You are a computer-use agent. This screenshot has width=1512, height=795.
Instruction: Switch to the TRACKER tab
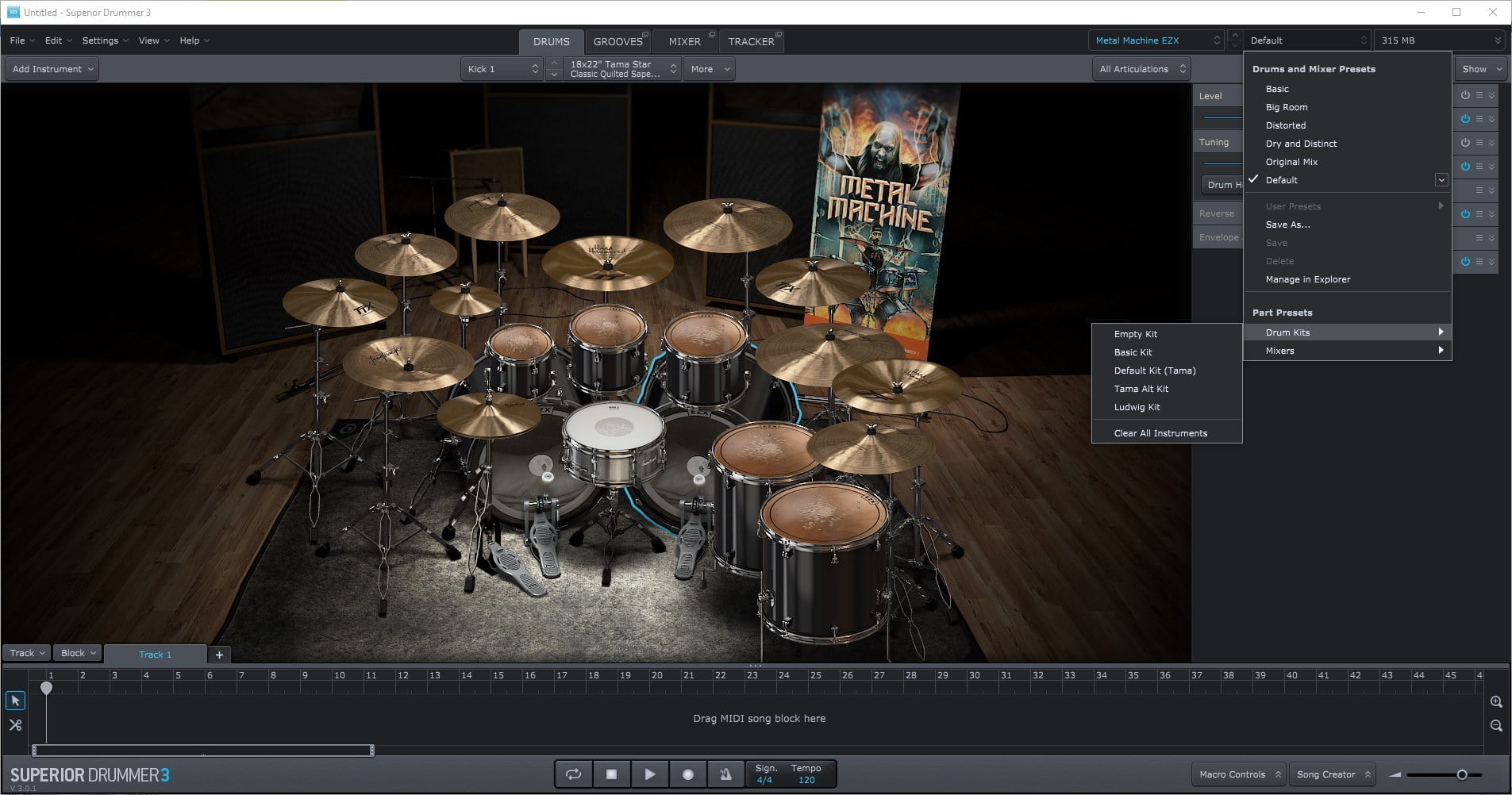751,41
